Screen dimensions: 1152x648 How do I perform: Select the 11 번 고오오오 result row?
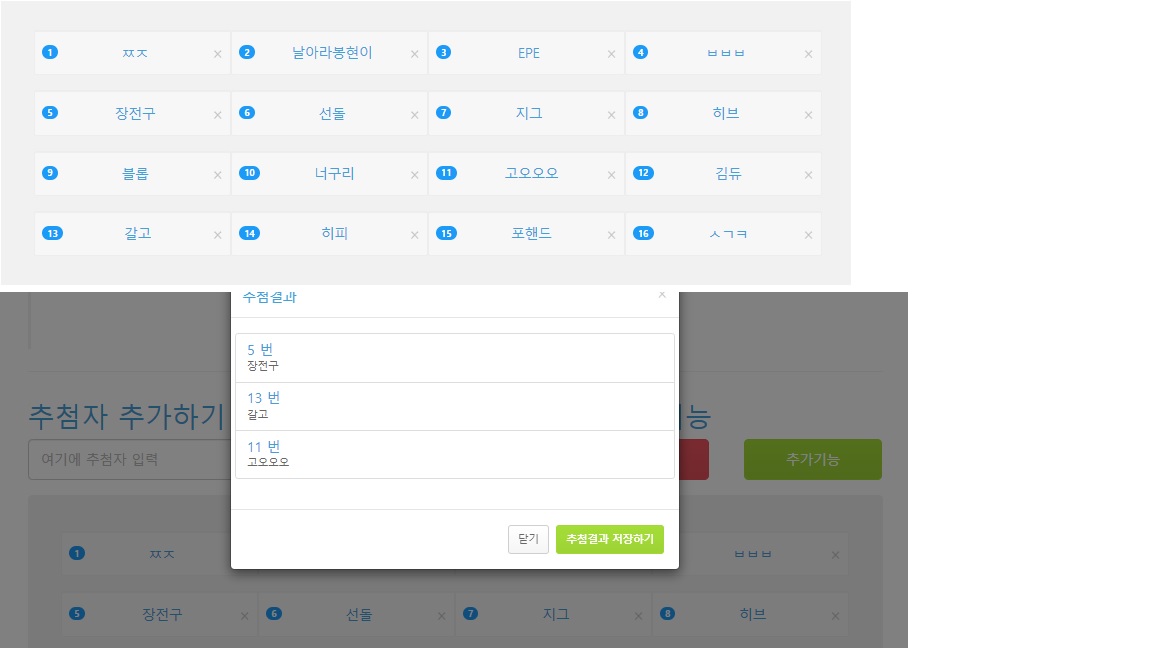click(x=454, y=454)
